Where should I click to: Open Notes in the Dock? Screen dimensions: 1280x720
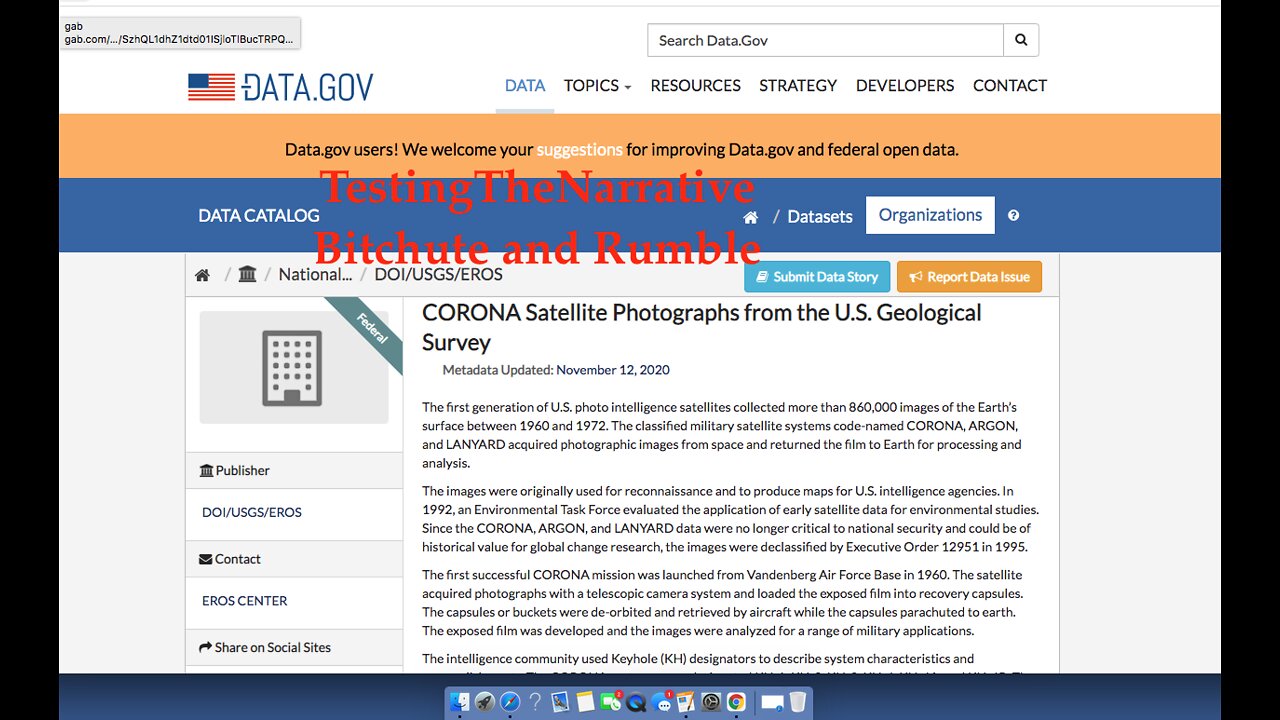click(586, 702)
